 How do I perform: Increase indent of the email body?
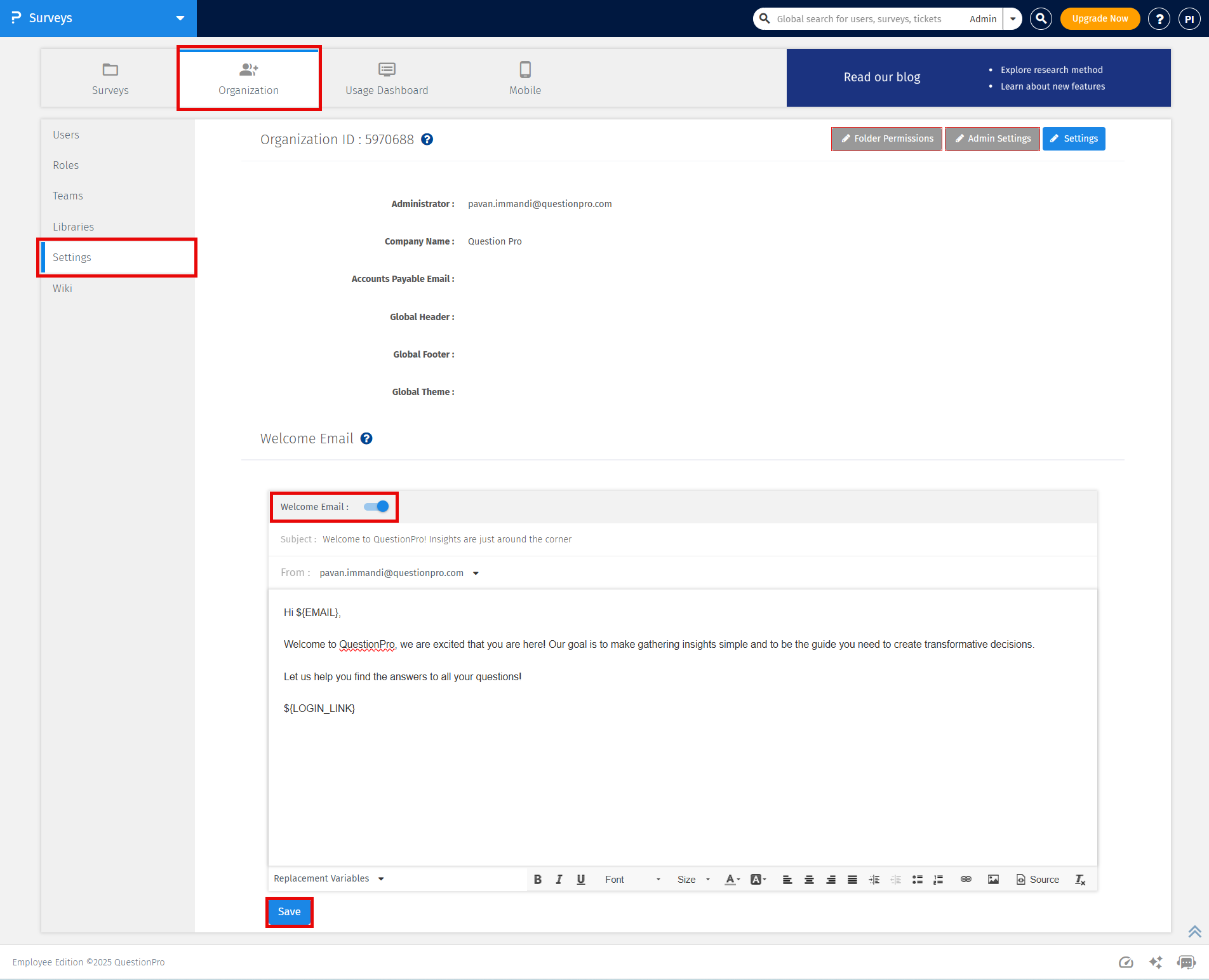(x=874, y=879)
